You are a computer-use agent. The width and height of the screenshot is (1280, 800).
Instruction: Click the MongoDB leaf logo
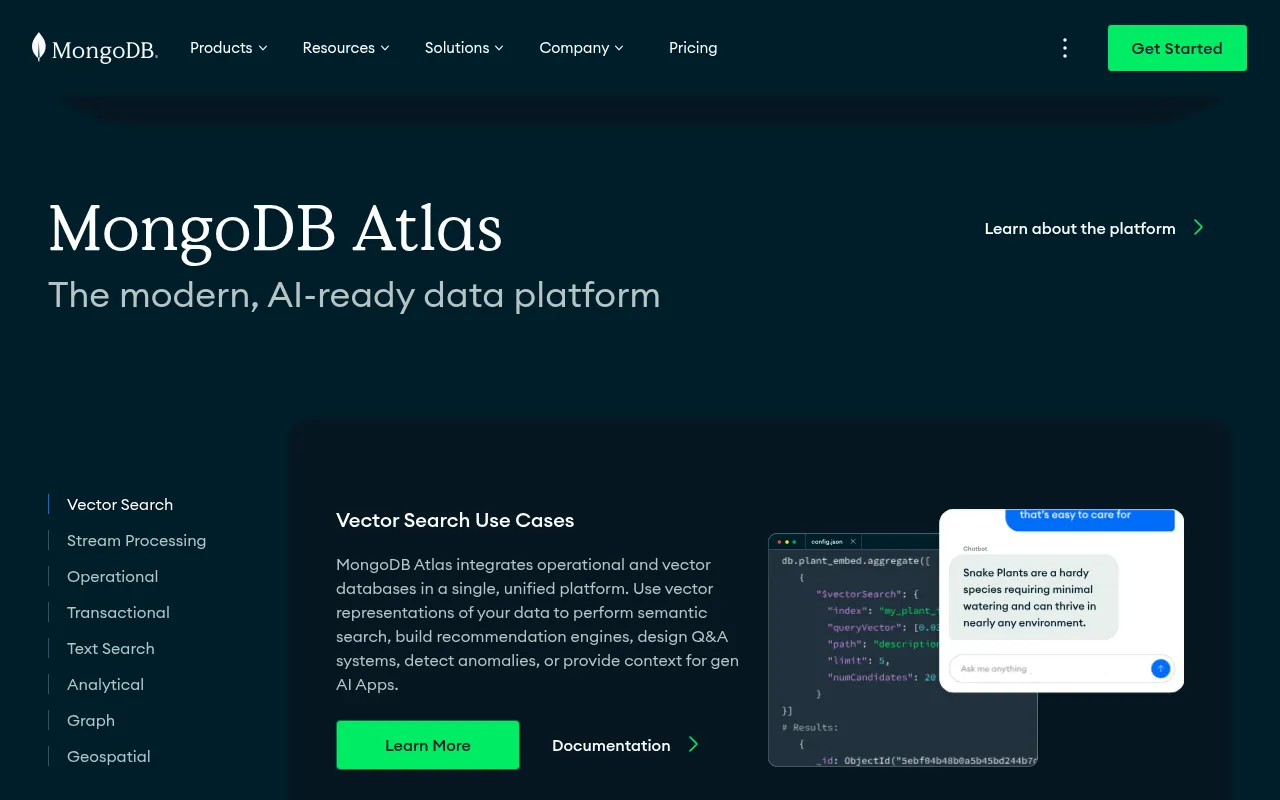38,47
